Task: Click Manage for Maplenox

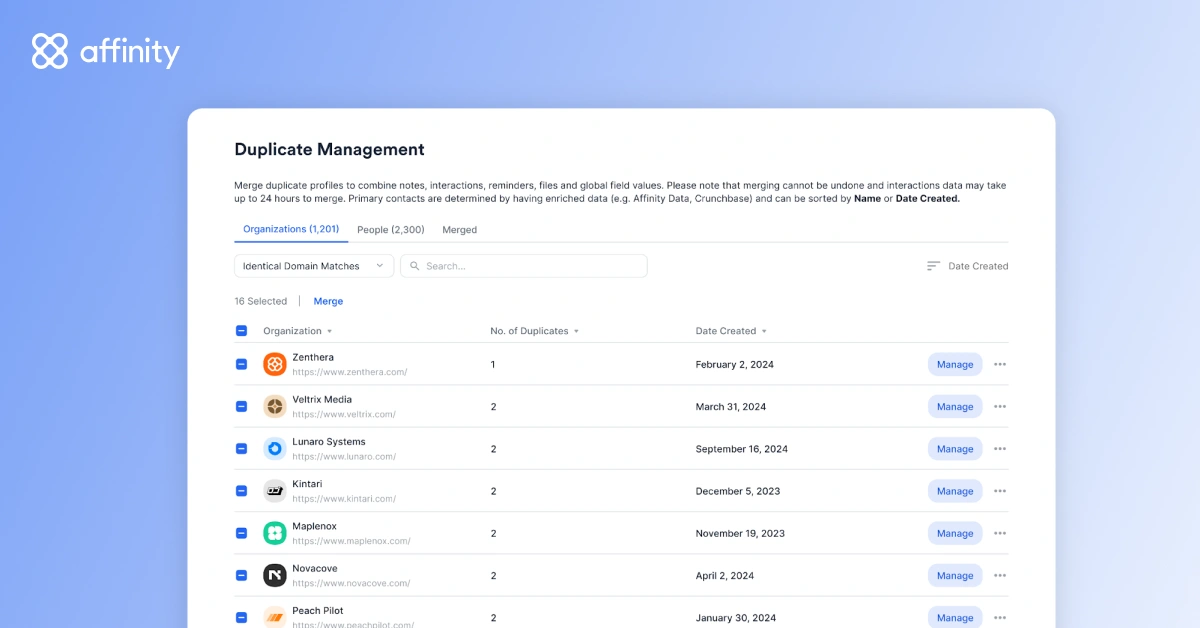Action: pos(955,533)
